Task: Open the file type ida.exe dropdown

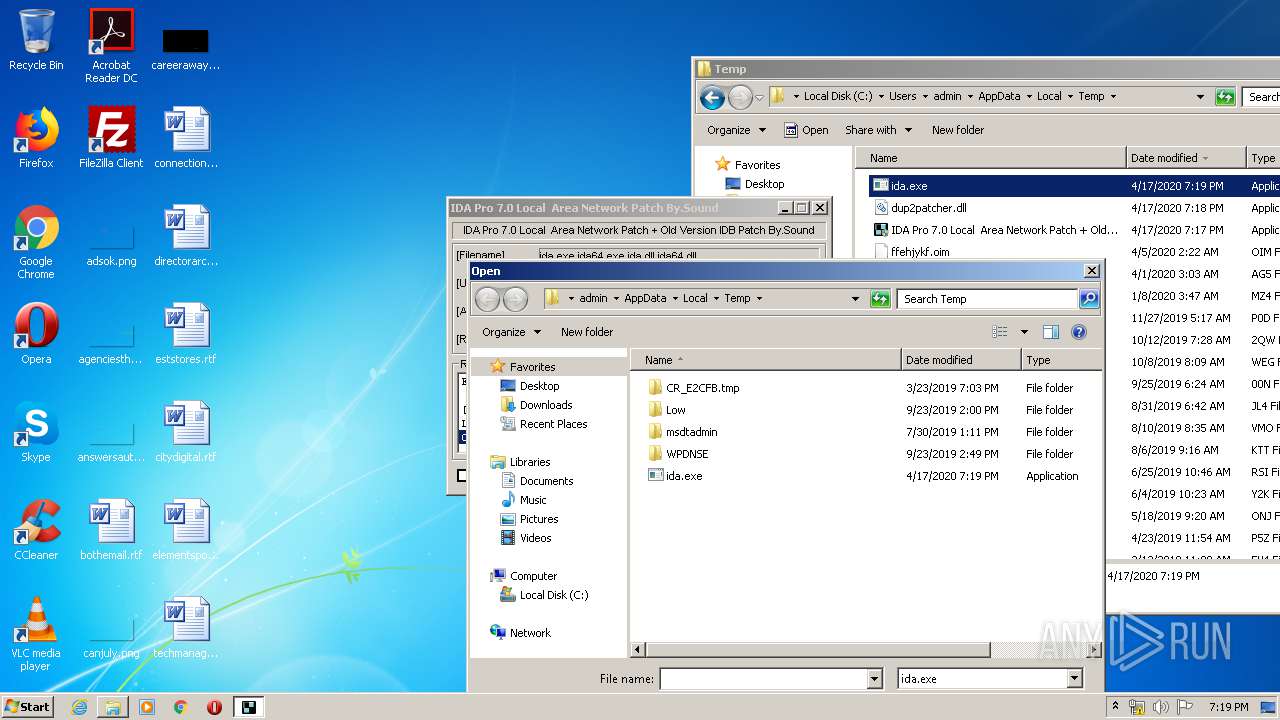Action: coord(1075,679)
